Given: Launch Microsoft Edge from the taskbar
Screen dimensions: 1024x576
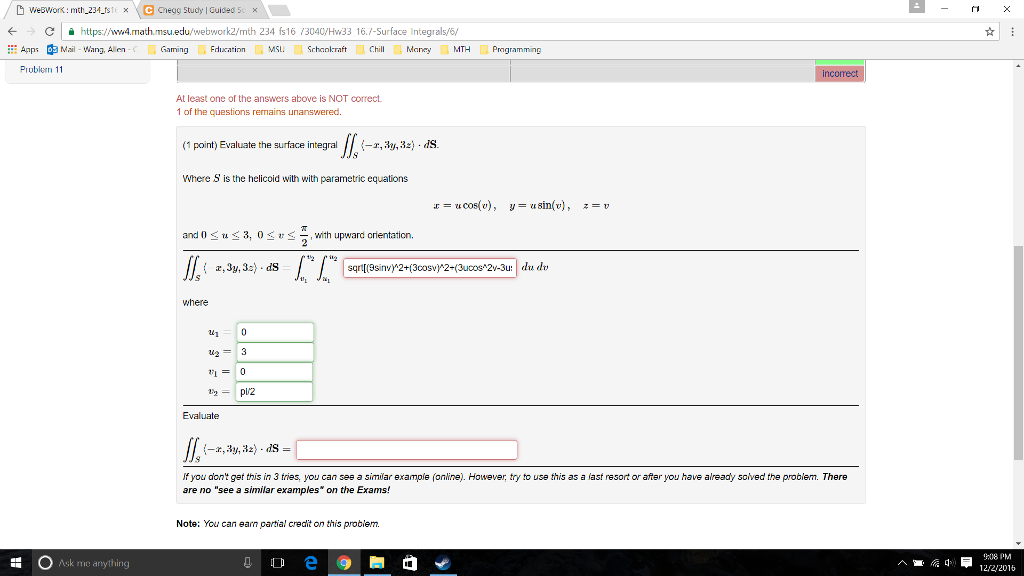Looking at the screenshot, I should click(310, 562).
